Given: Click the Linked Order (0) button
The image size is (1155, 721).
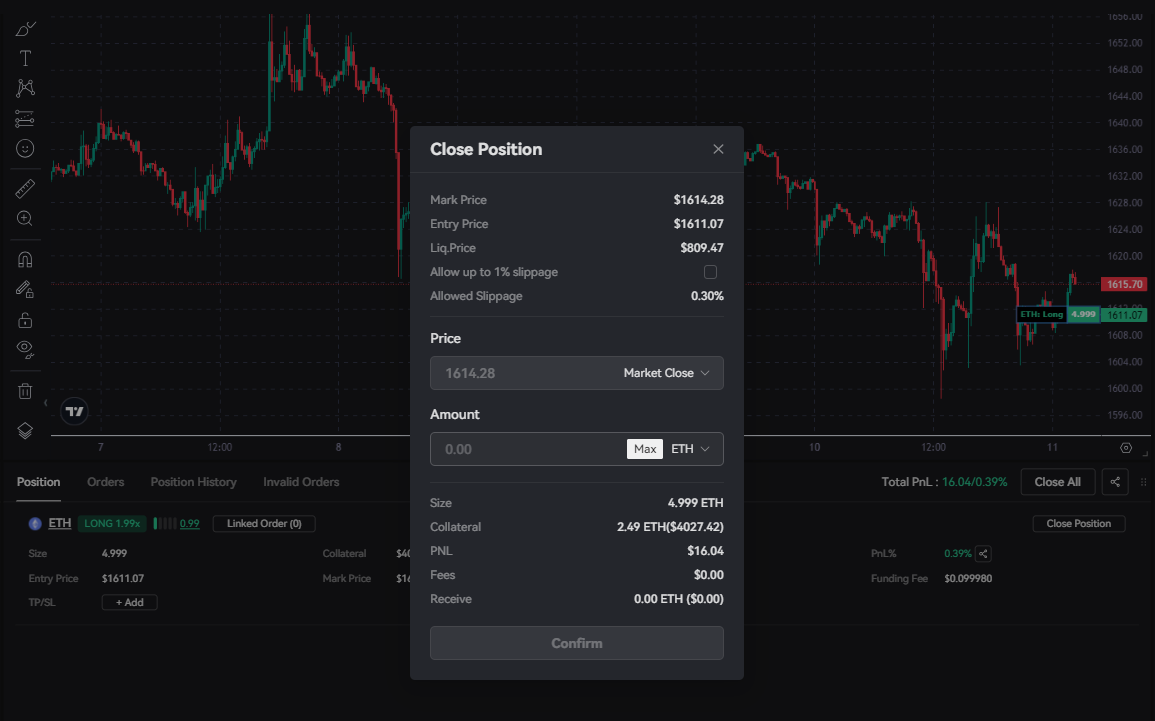Looking at the screenshot, I should 264,524.
